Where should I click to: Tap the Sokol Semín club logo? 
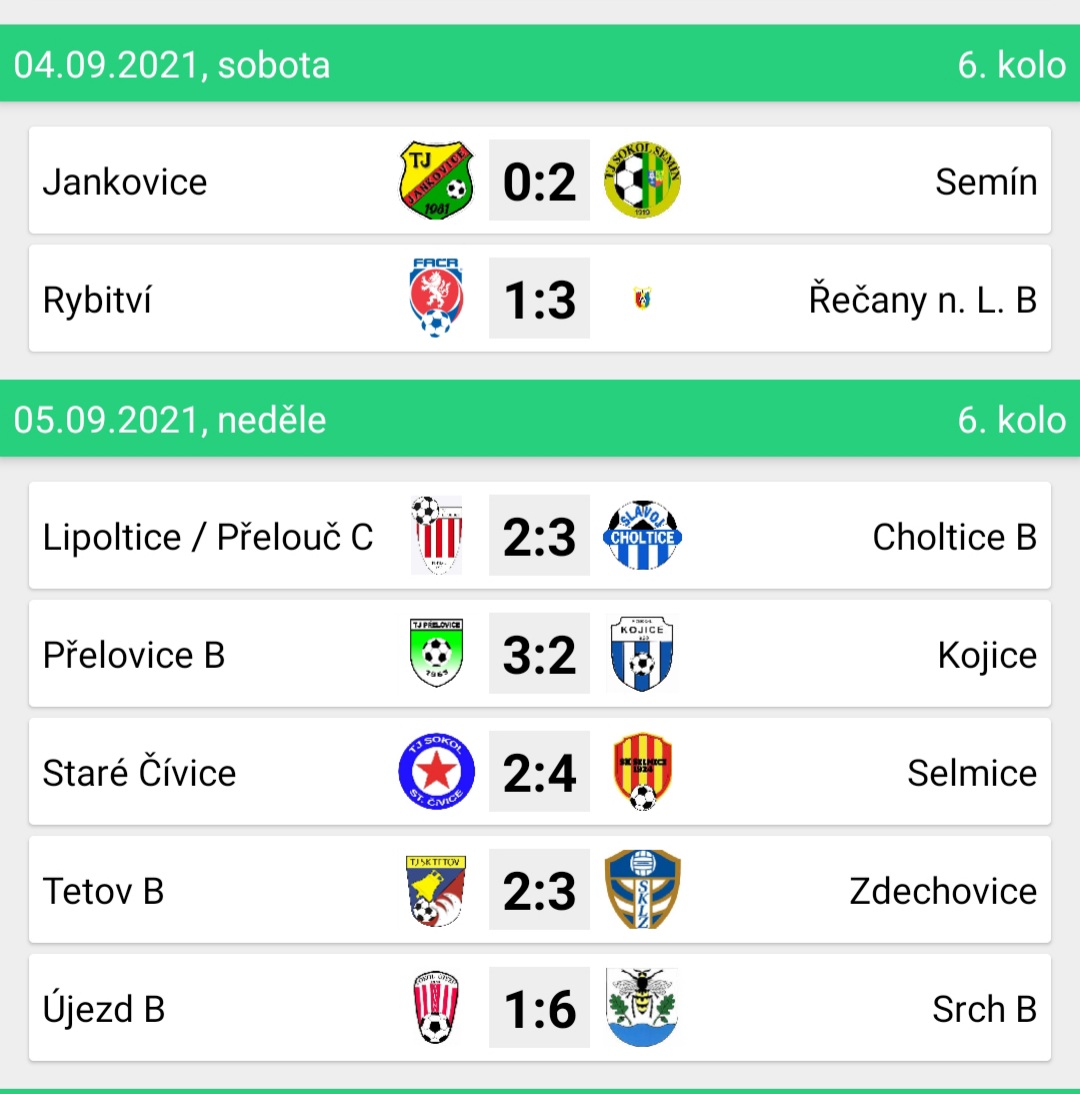pyautogui.click(x=642, y=181)
